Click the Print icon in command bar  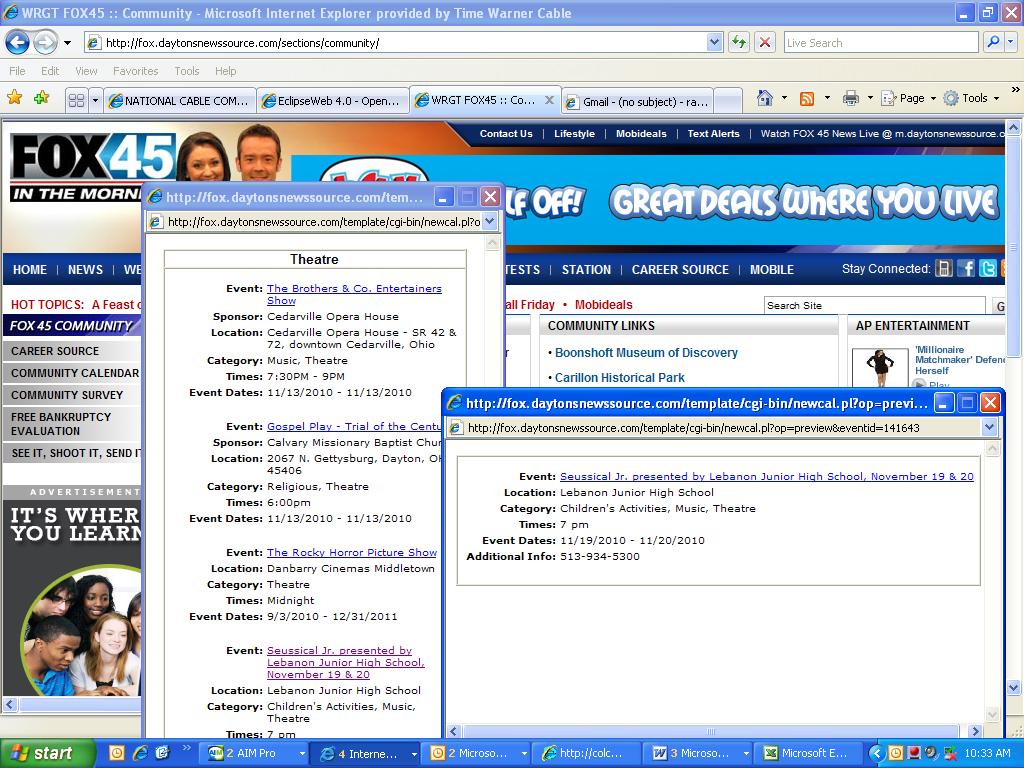850,99
